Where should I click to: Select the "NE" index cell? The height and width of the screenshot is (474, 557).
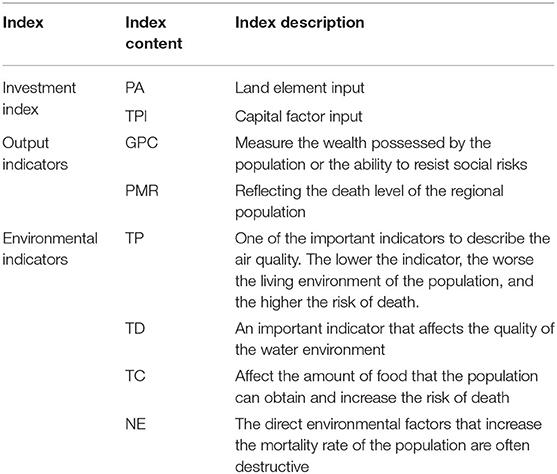point(135,424)
